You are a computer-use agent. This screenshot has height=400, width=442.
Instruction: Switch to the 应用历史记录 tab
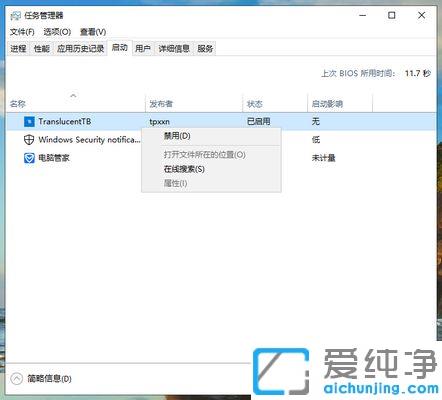point(80,49)
